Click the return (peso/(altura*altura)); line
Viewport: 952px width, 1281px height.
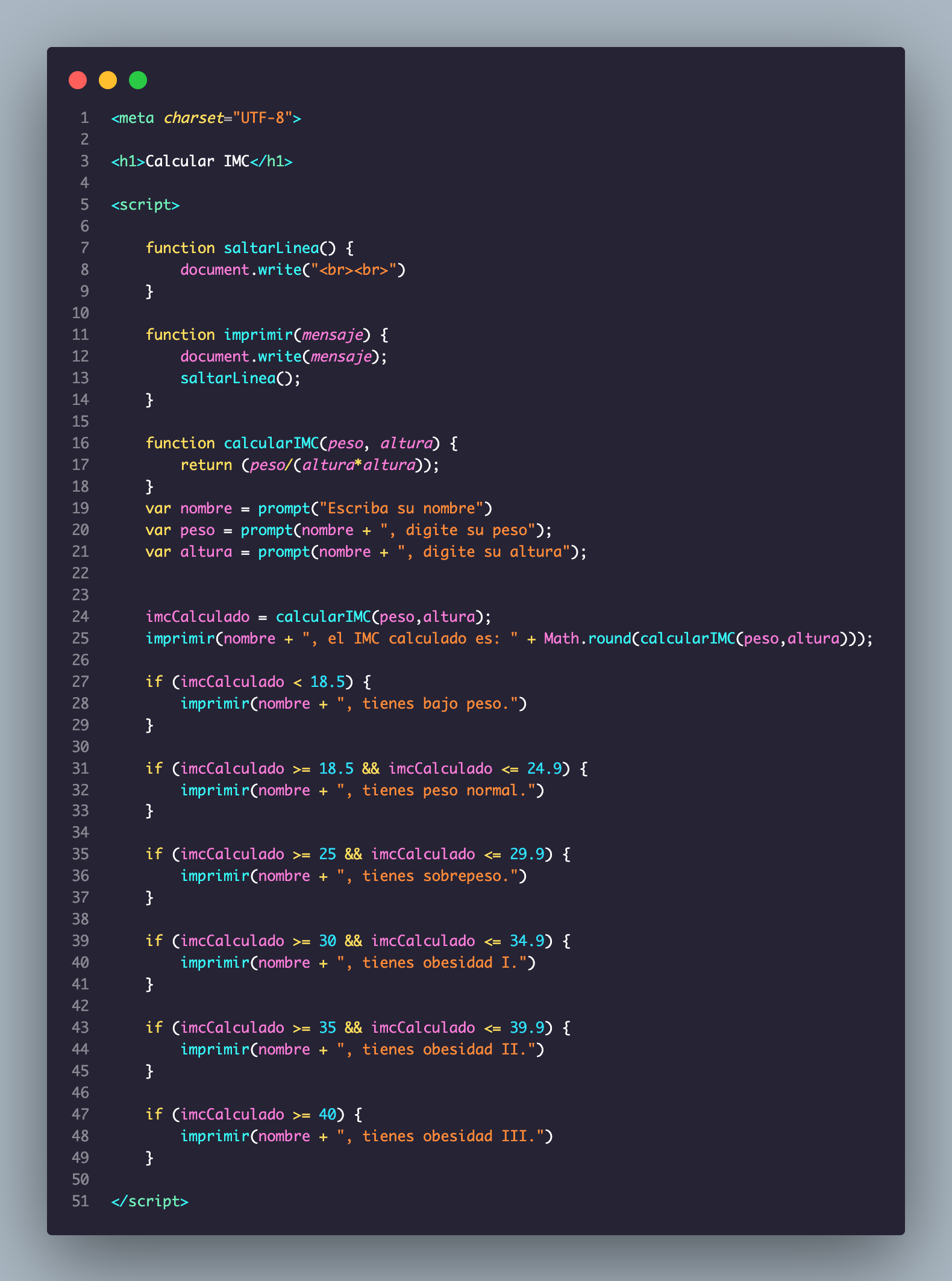310,465
